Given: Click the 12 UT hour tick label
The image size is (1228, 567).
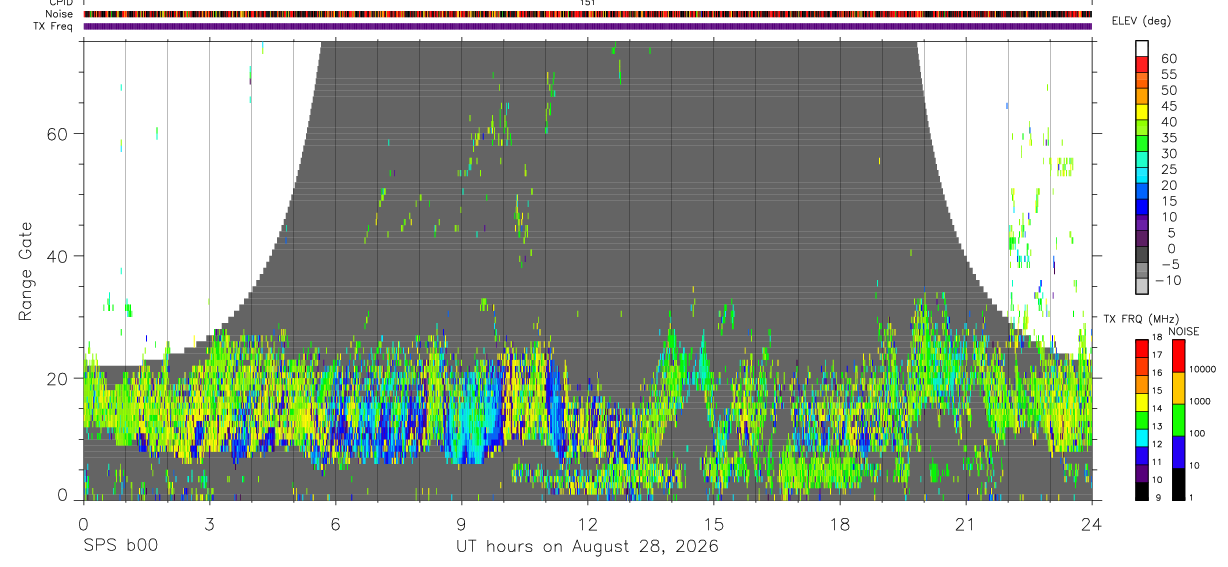Looking at the screenshot, I should (x=588, y=524).
